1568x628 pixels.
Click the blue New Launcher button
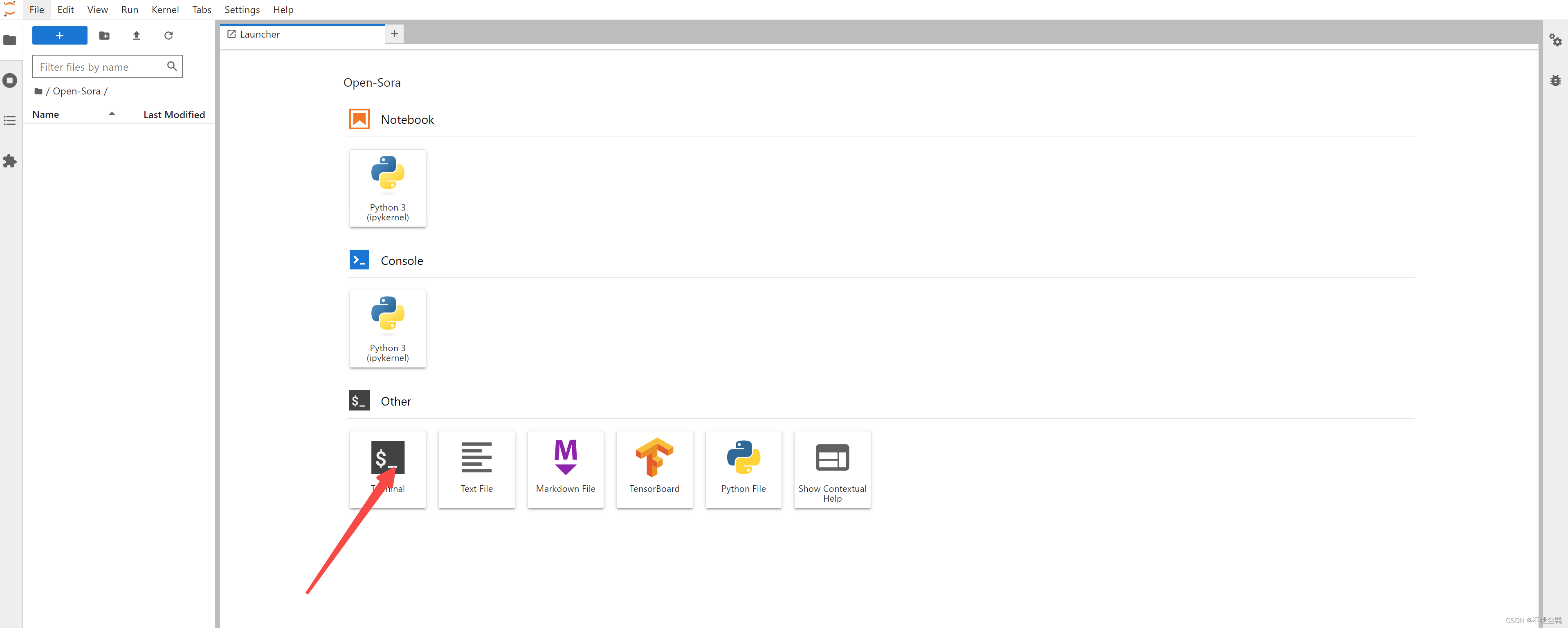(x=59, y=35)
